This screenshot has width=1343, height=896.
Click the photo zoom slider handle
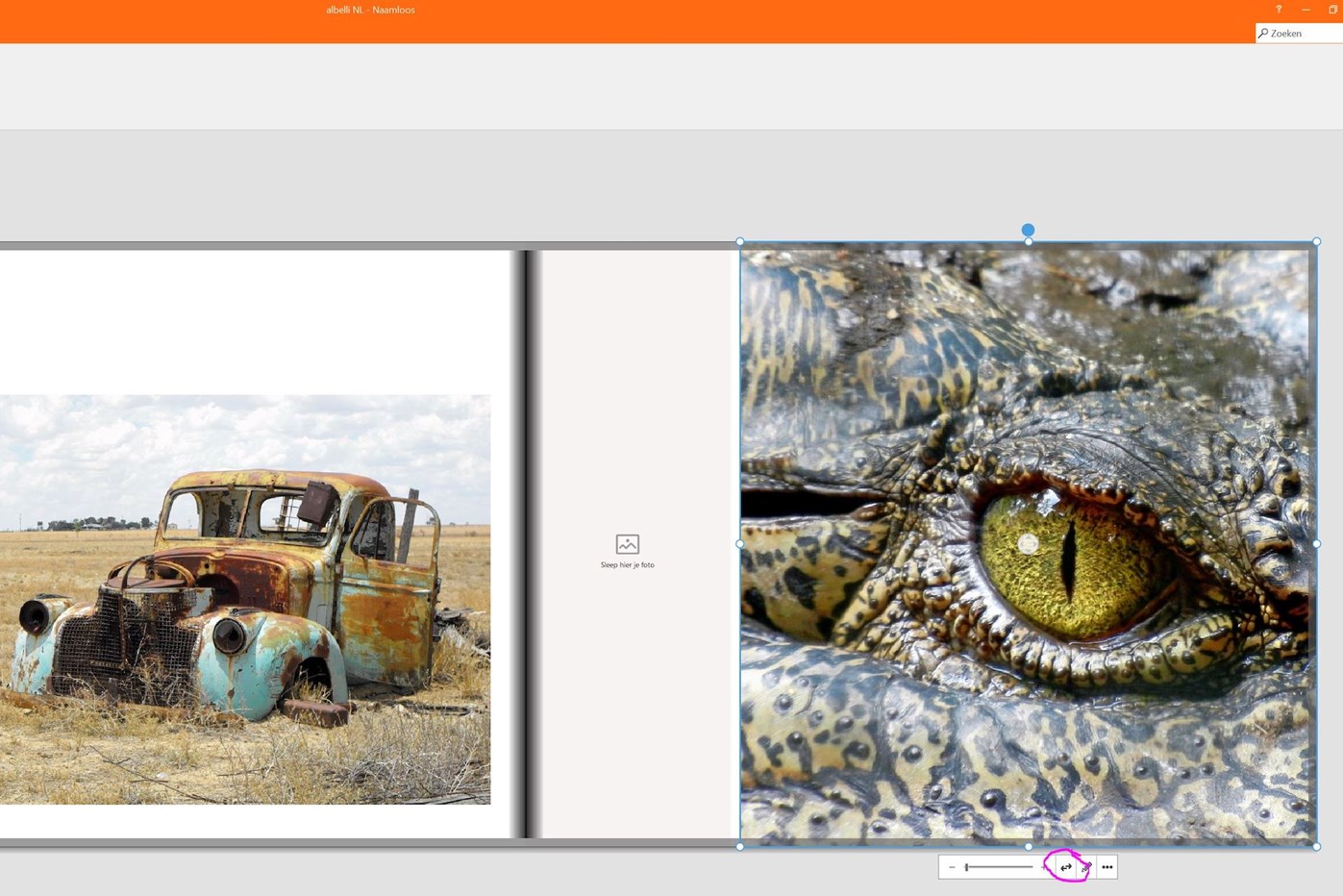coord(967,867)
